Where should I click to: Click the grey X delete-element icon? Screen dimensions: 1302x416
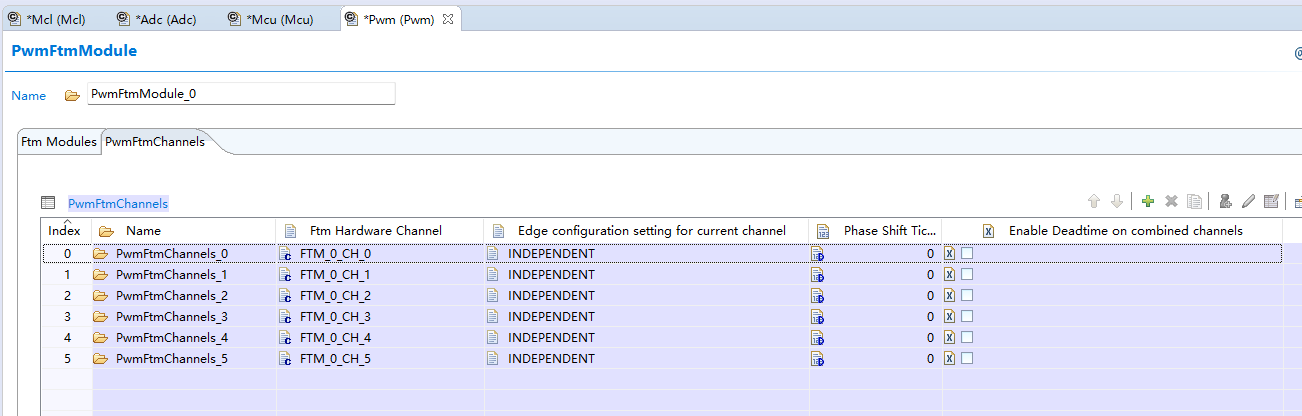coord(1171,202)
